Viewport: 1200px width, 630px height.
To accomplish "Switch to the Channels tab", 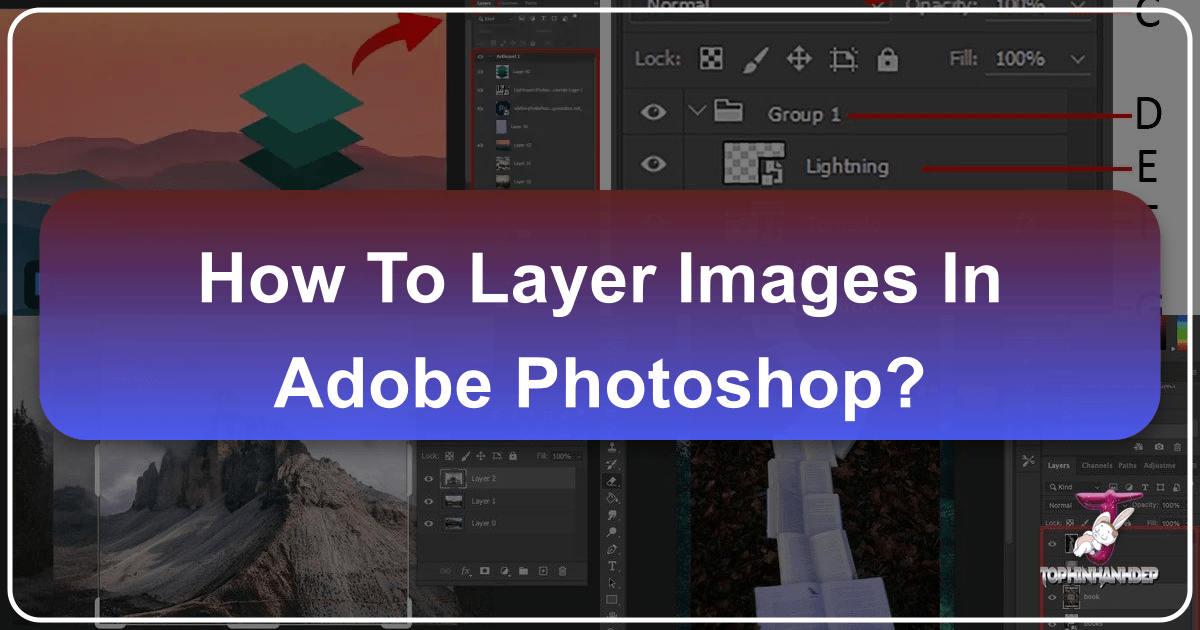I will click(1097, 466).
